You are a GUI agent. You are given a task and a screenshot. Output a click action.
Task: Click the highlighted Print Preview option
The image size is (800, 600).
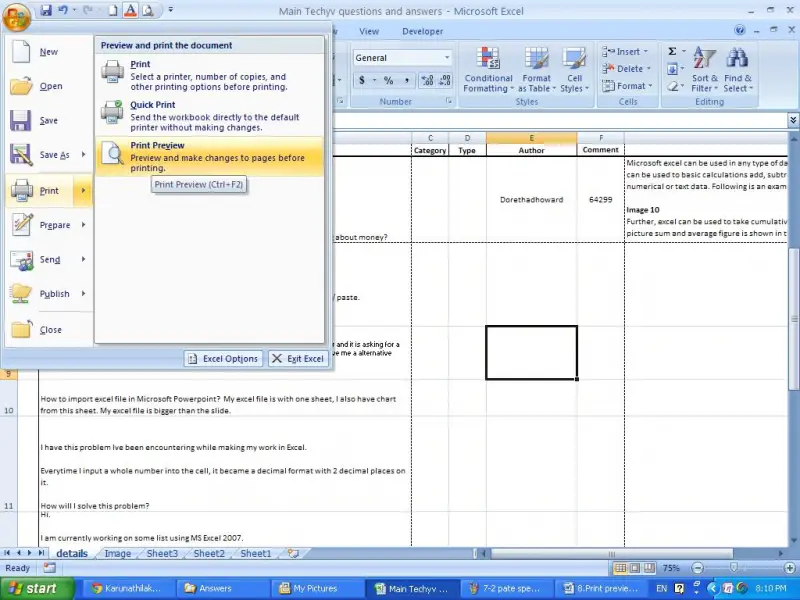(x=209, y=156)
